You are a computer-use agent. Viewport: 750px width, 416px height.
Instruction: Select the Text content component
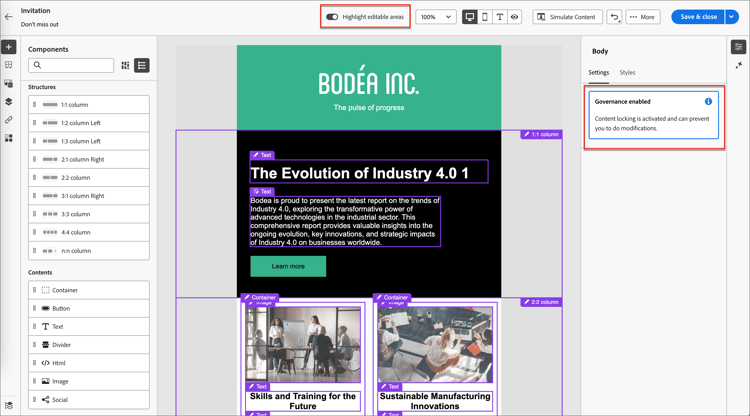89,327
